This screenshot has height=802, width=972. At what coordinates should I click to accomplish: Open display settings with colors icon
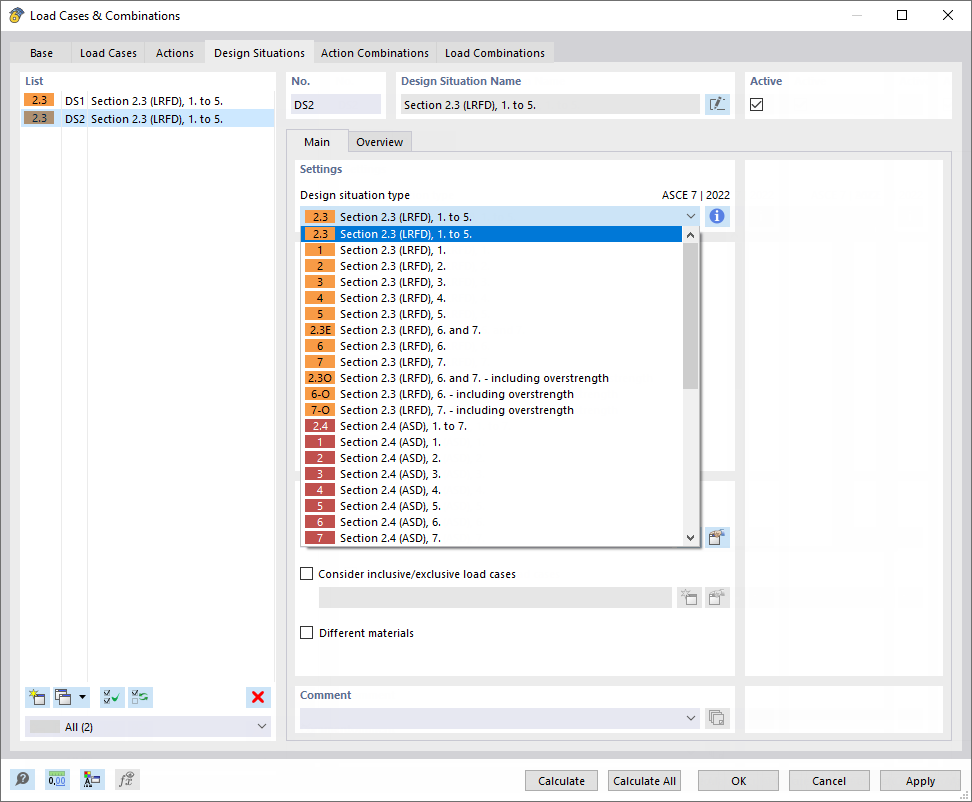coord(92,779)
